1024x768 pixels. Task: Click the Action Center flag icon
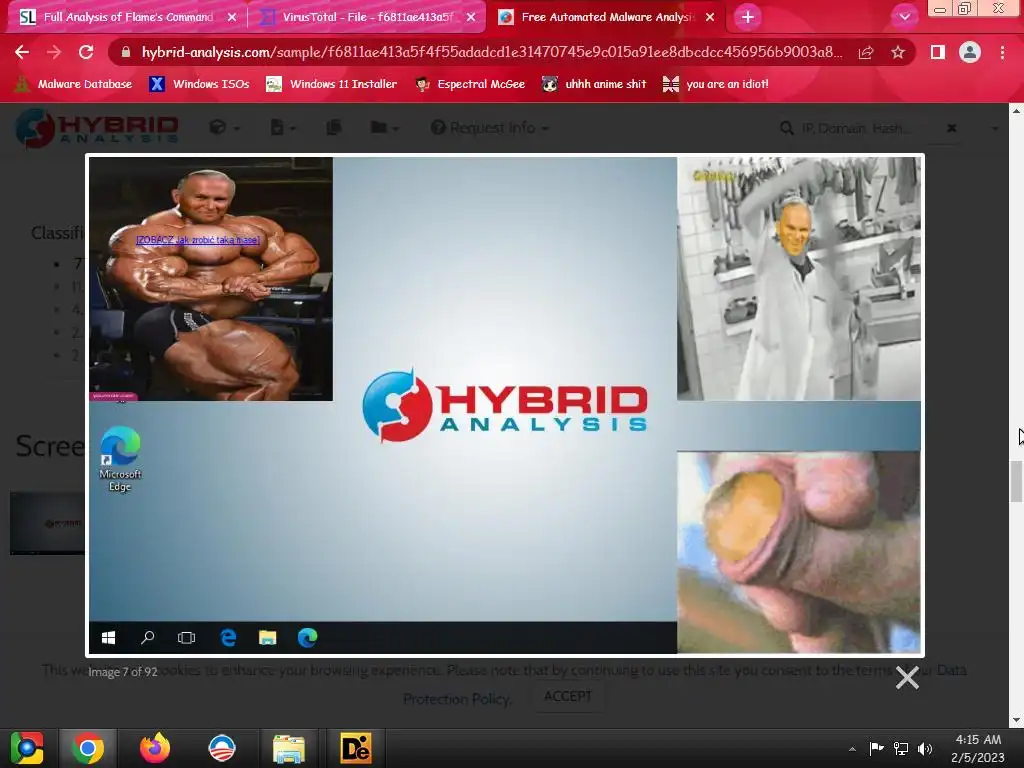pyautogui.click(x=876, y=748)
